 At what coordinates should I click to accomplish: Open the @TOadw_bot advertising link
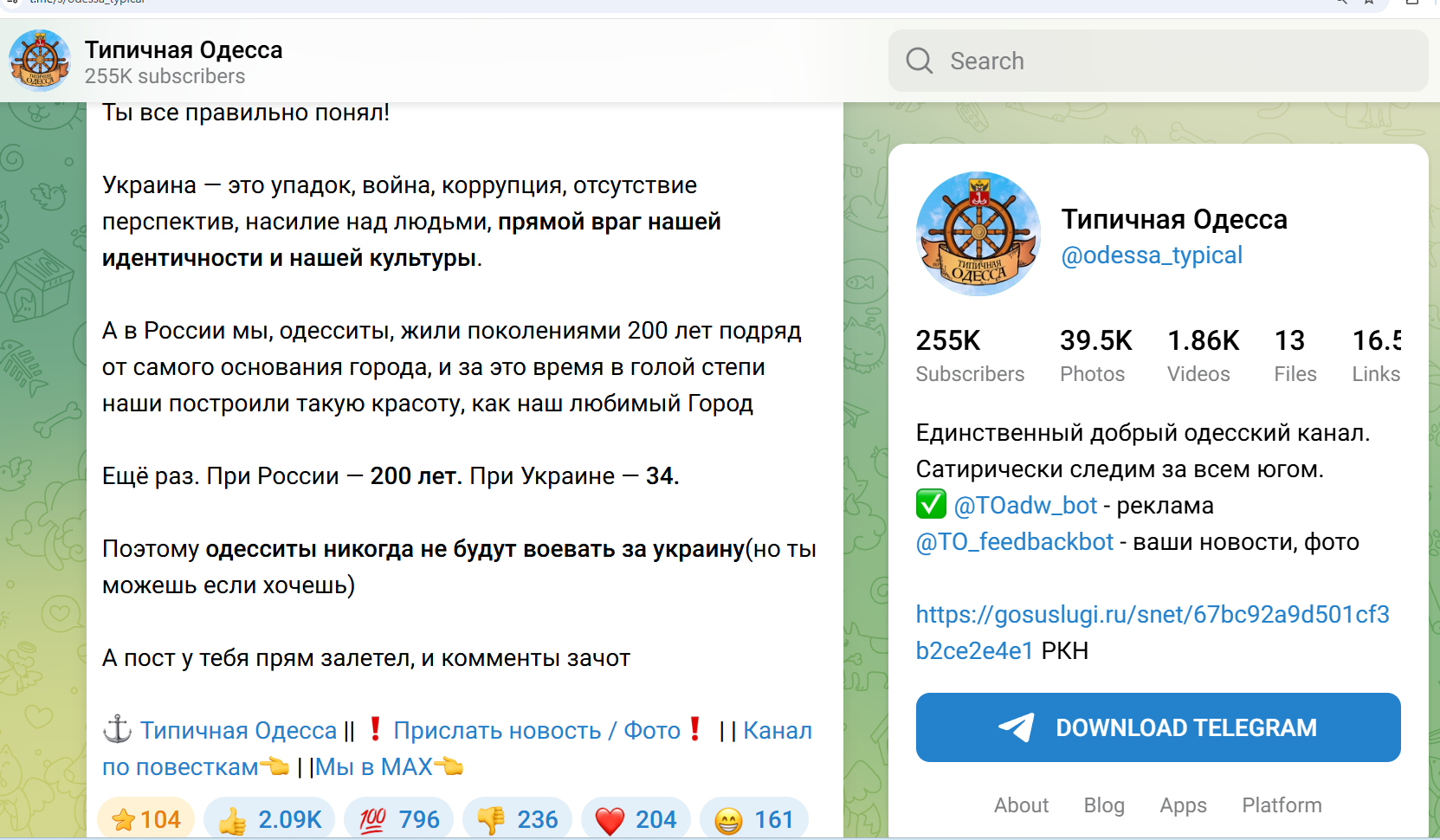1025,505
